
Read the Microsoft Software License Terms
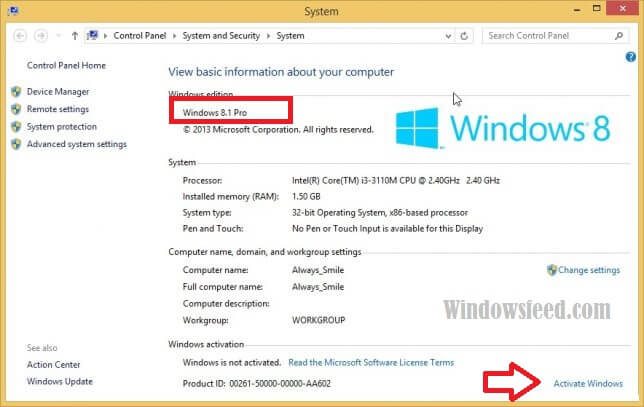[371, 363]
